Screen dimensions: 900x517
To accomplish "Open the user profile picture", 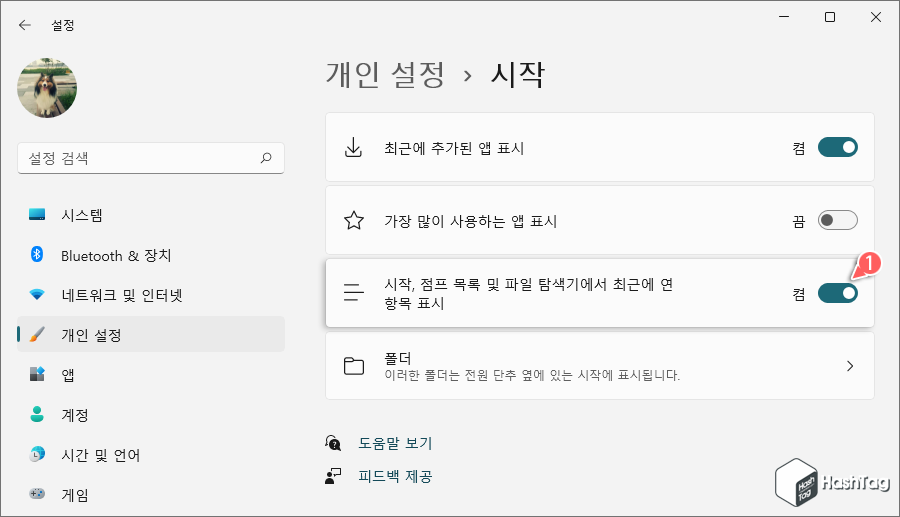I will pos(47,88).
